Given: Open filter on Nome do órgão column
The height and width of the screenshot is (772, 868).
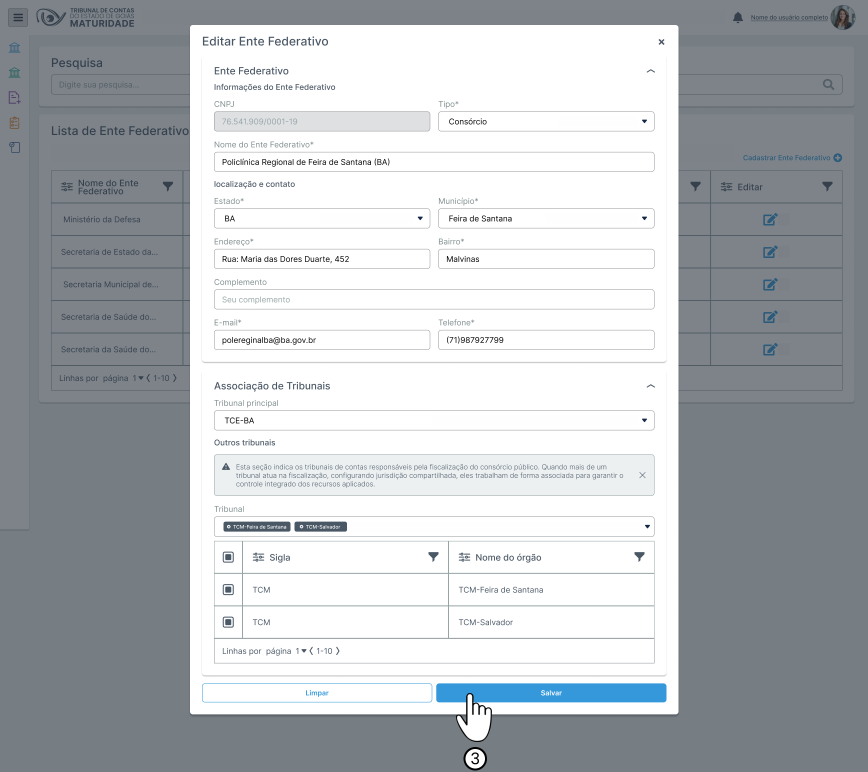Looking at the screenshot, I should [x=639, y=557].
